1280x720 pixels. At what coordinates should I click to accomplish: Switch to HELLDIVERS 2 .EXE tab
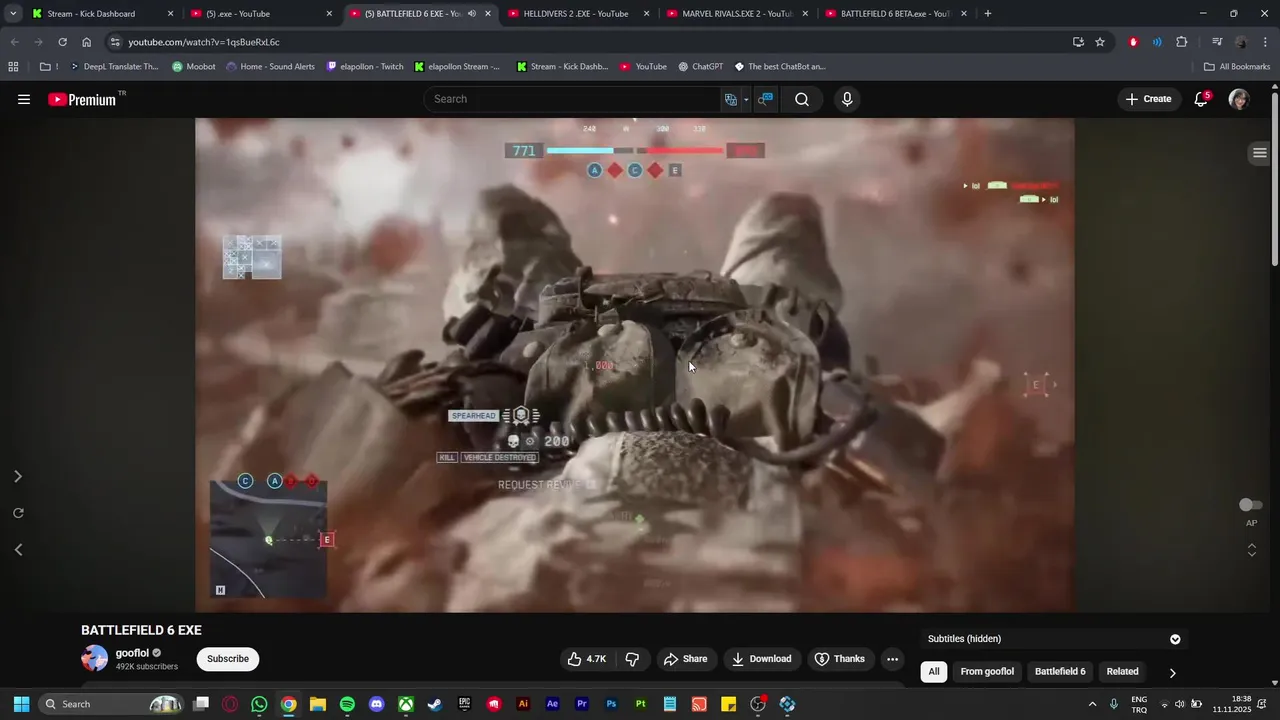tap(580, 14)
